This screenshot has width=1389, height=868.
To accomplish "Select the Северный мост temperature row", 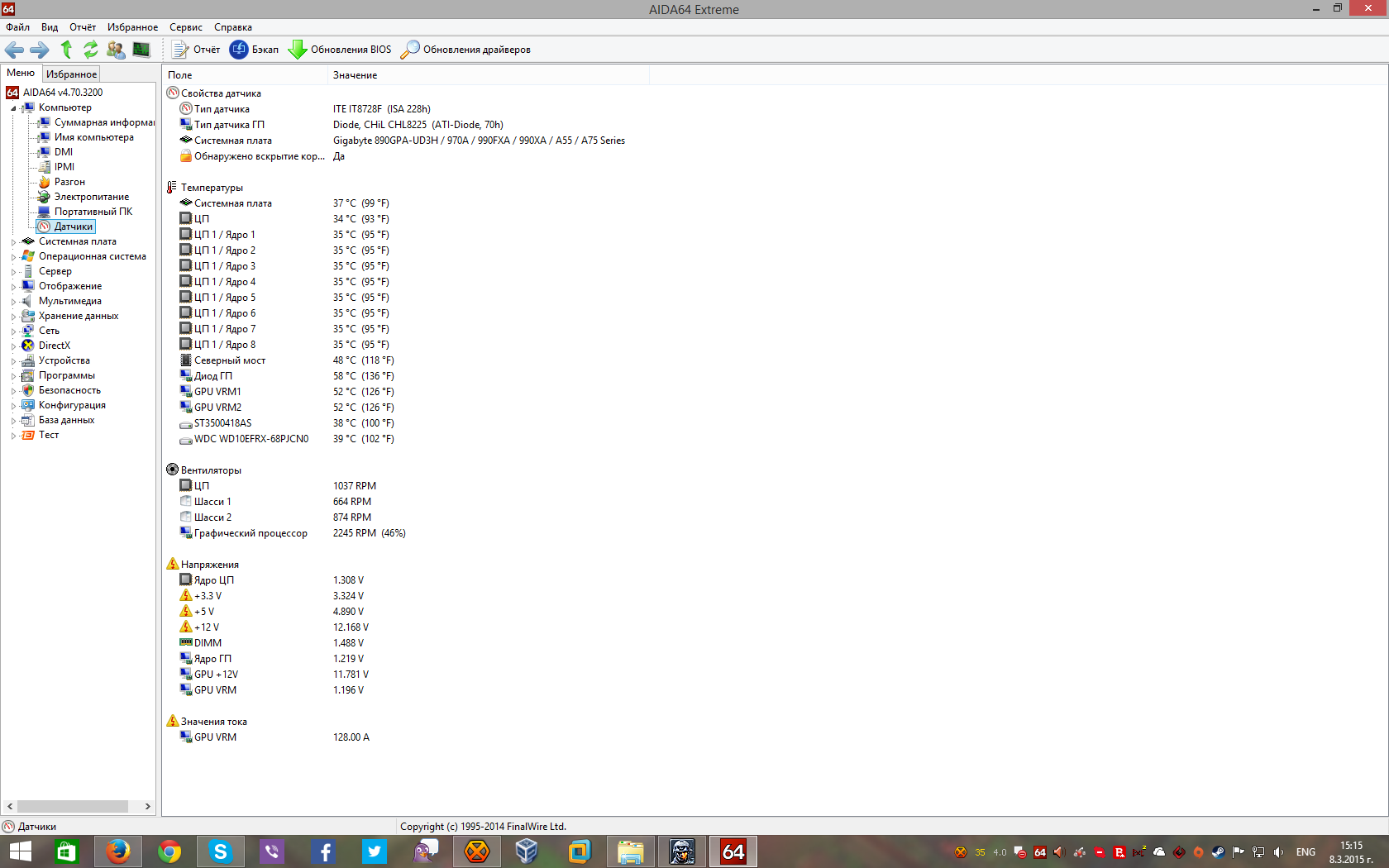I will pos(288,360).
